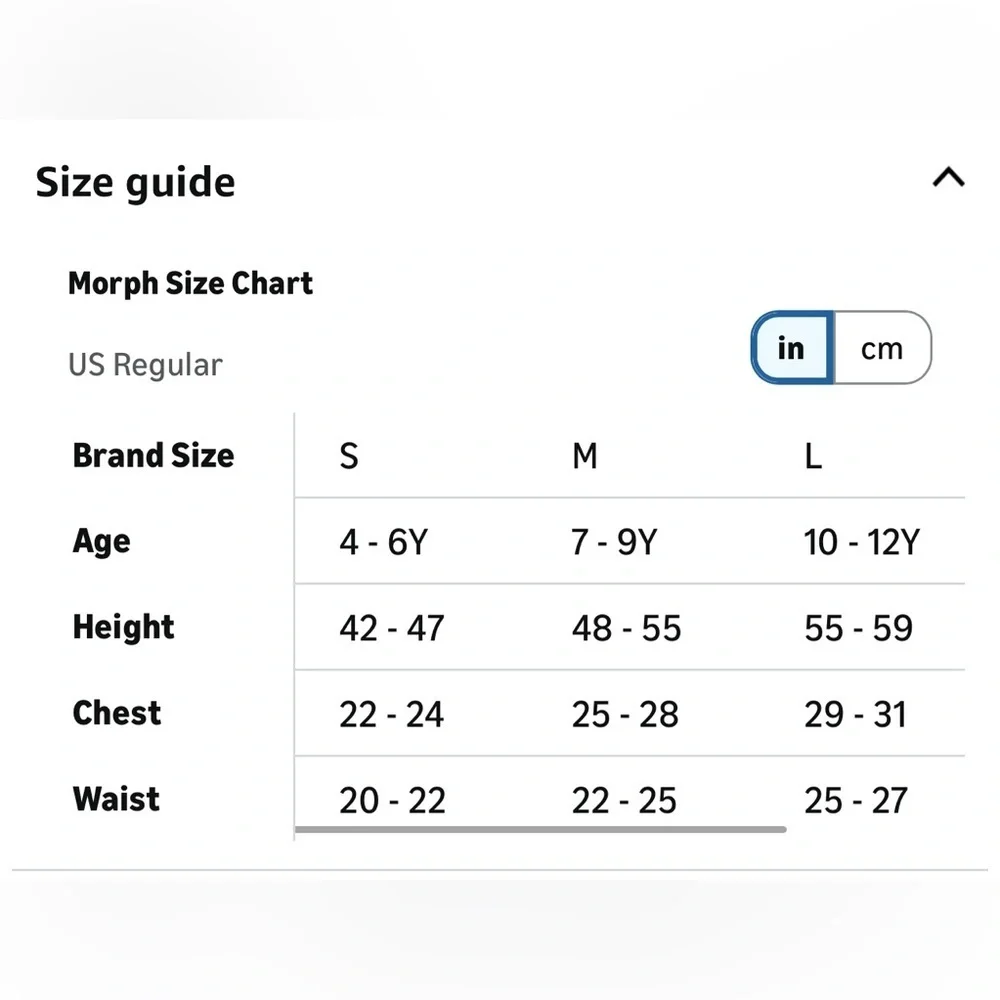Switch measurements to cm
The height and width of the screenshot is (1000, 1000).
tap(882, 348)
